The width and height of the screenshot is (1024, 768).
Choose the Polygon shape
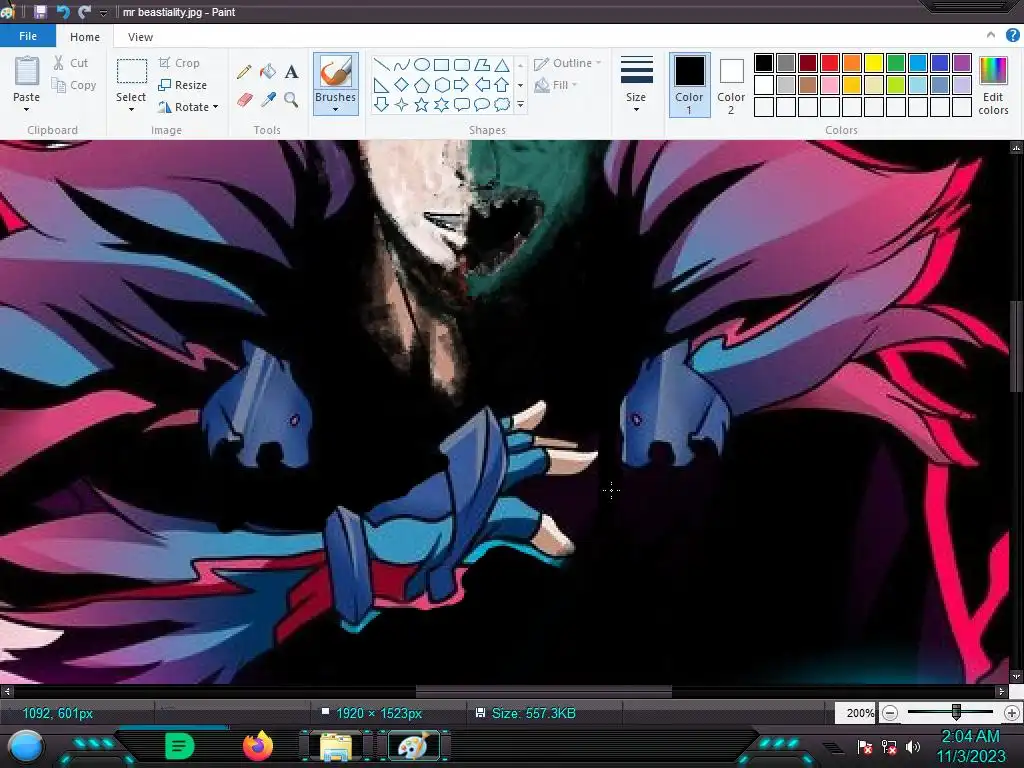click(x=482, y=65)
